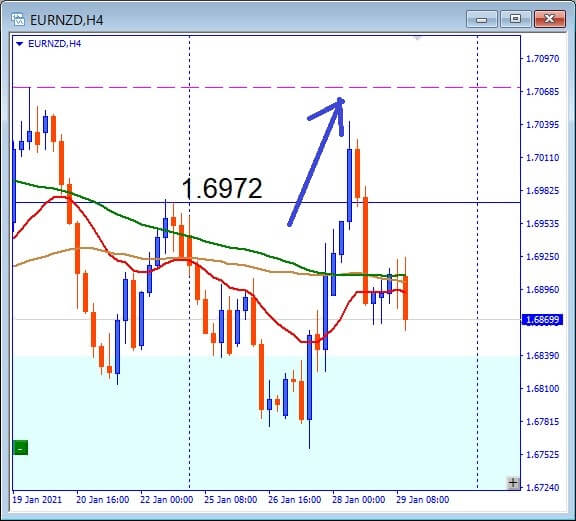This screenshot has height=521, width=576.
Task: Click the 28 Jan 00:00 time label
Action: (x=359, y=500)
